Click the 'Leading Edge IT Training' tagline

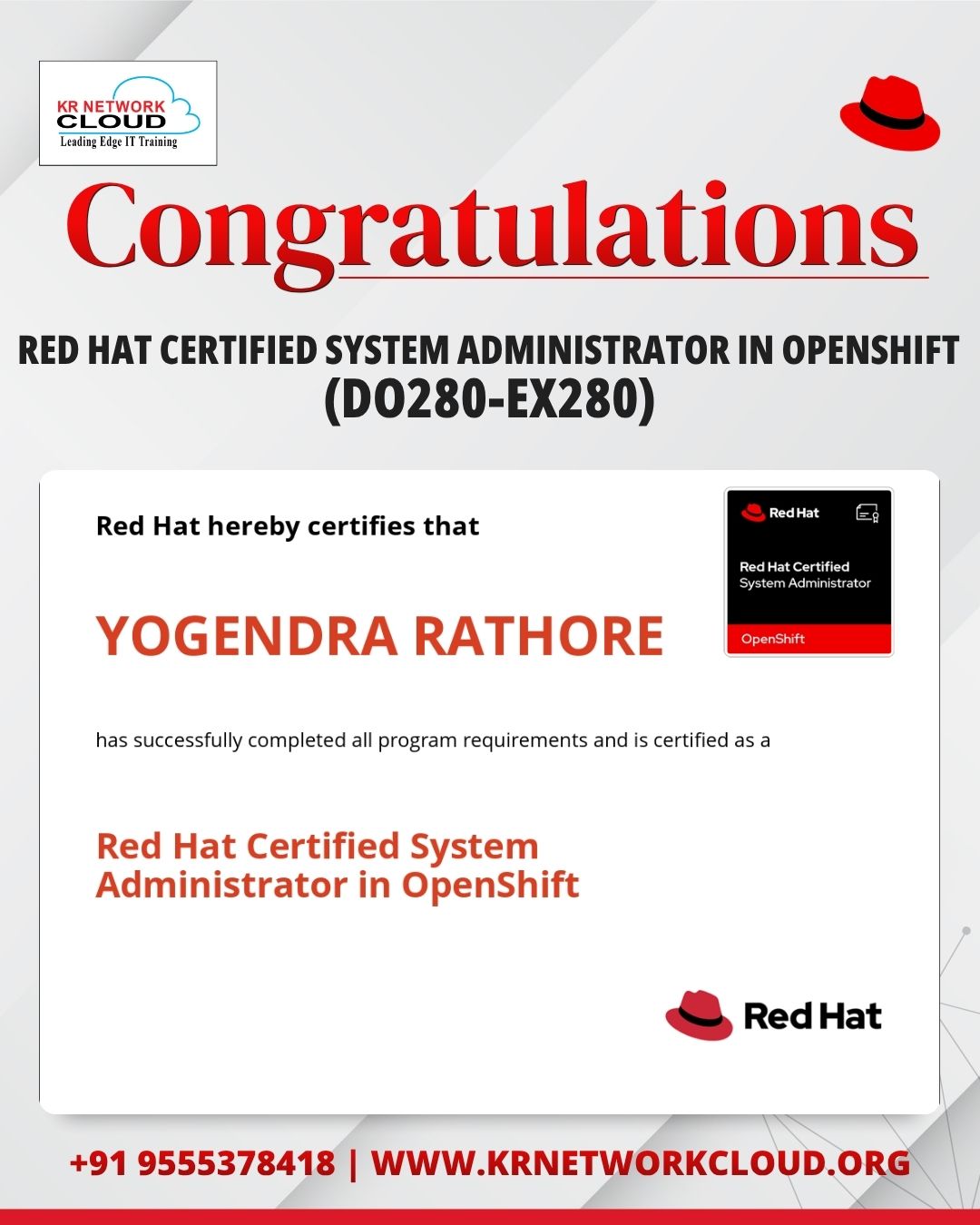[119, 142]
